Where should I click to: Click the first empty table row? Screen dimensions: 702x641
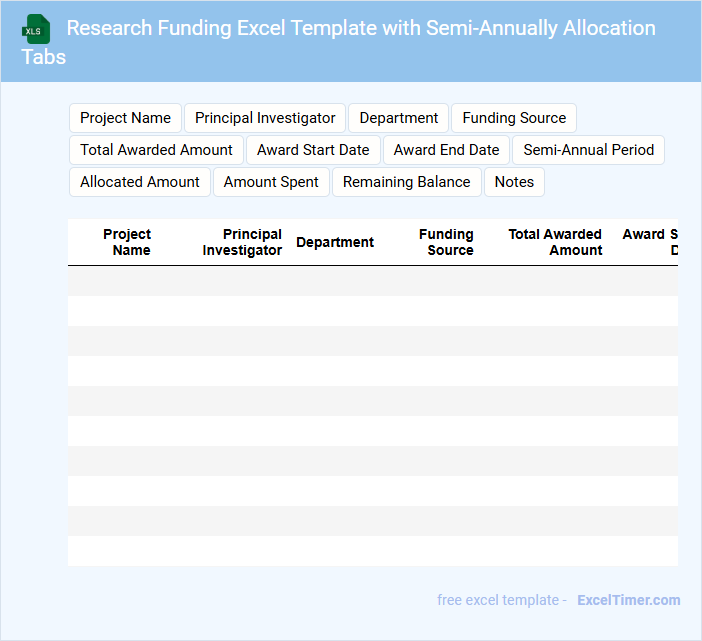coord(372,281)
